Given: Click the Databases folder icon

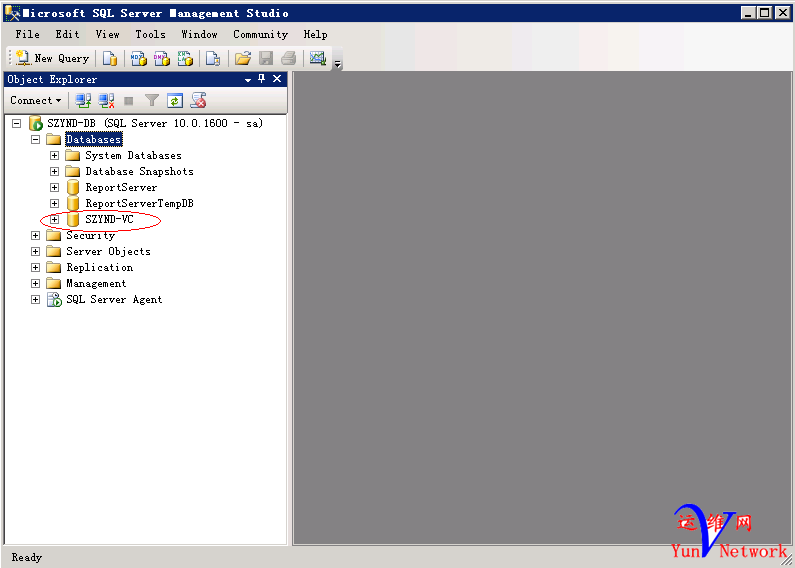Looking at the screenshot, I should pyautogui.click(x=54, y=139).
